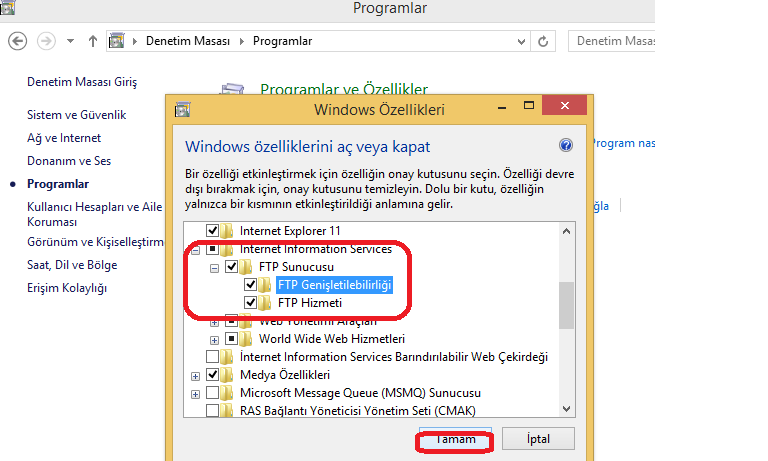Open the address bar history dropdown
768x461 pixels.
(x=521, y=42)
